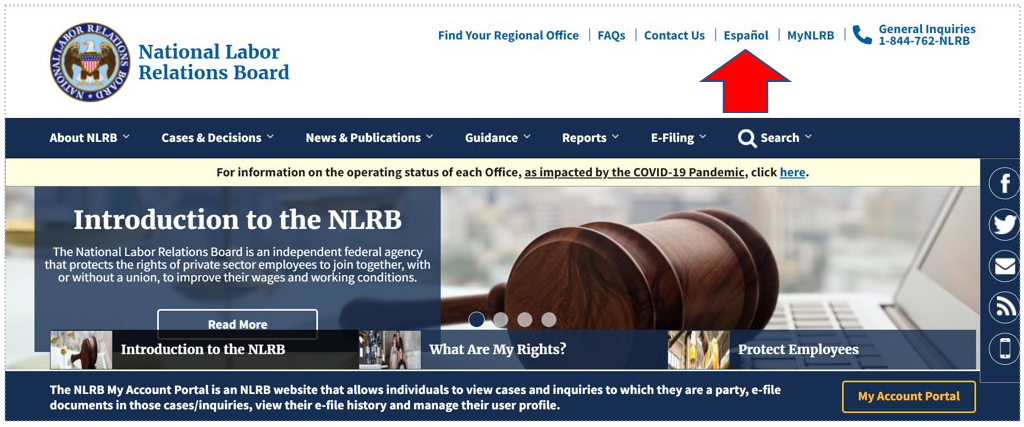Click the email envelope icon
The height and width of the screenshot is (427, 1024).
click(x=1004, y=266)
